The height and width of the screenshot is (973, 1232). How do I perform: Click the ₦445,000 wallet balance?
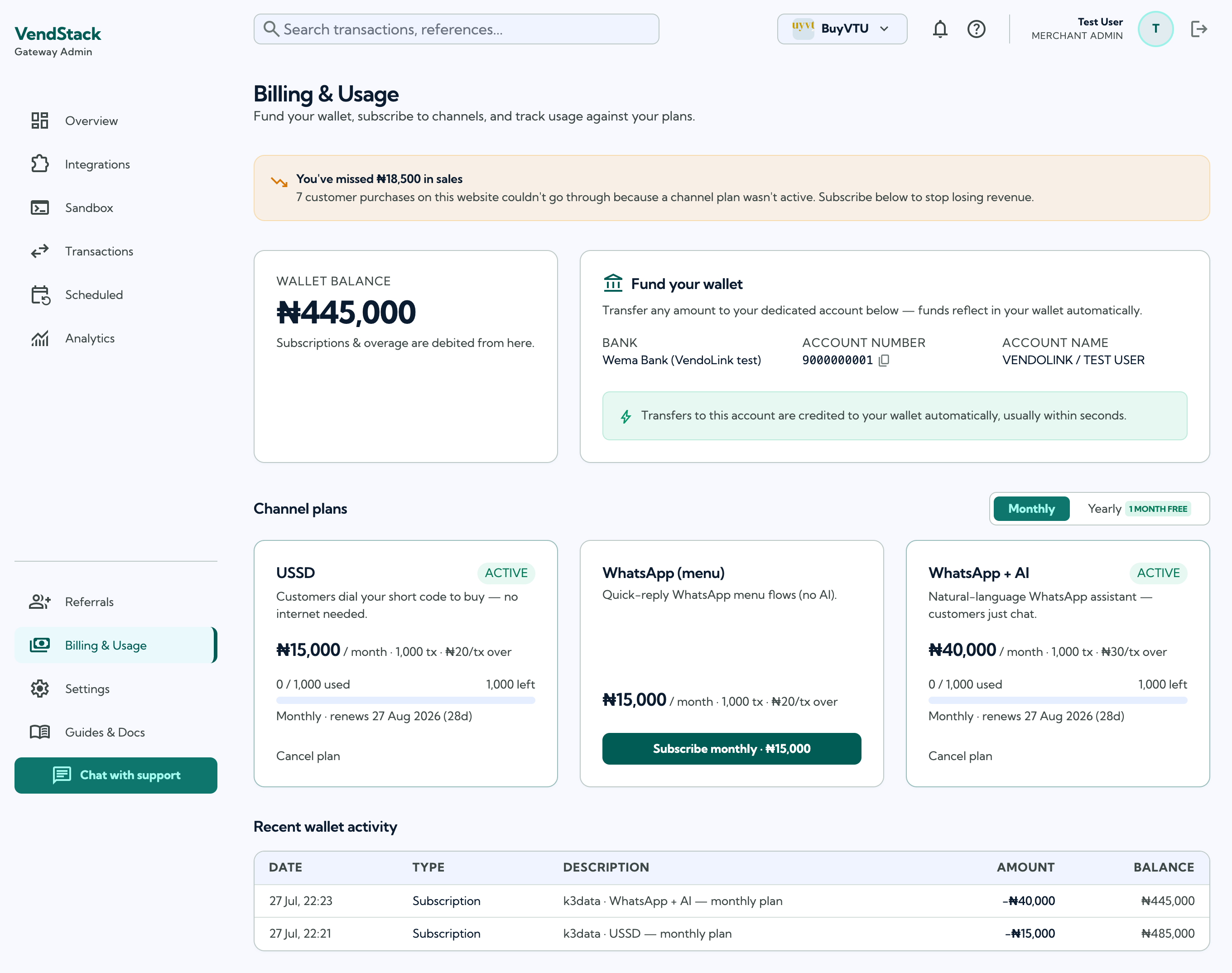pyautogui.click(x=346, y=313)
